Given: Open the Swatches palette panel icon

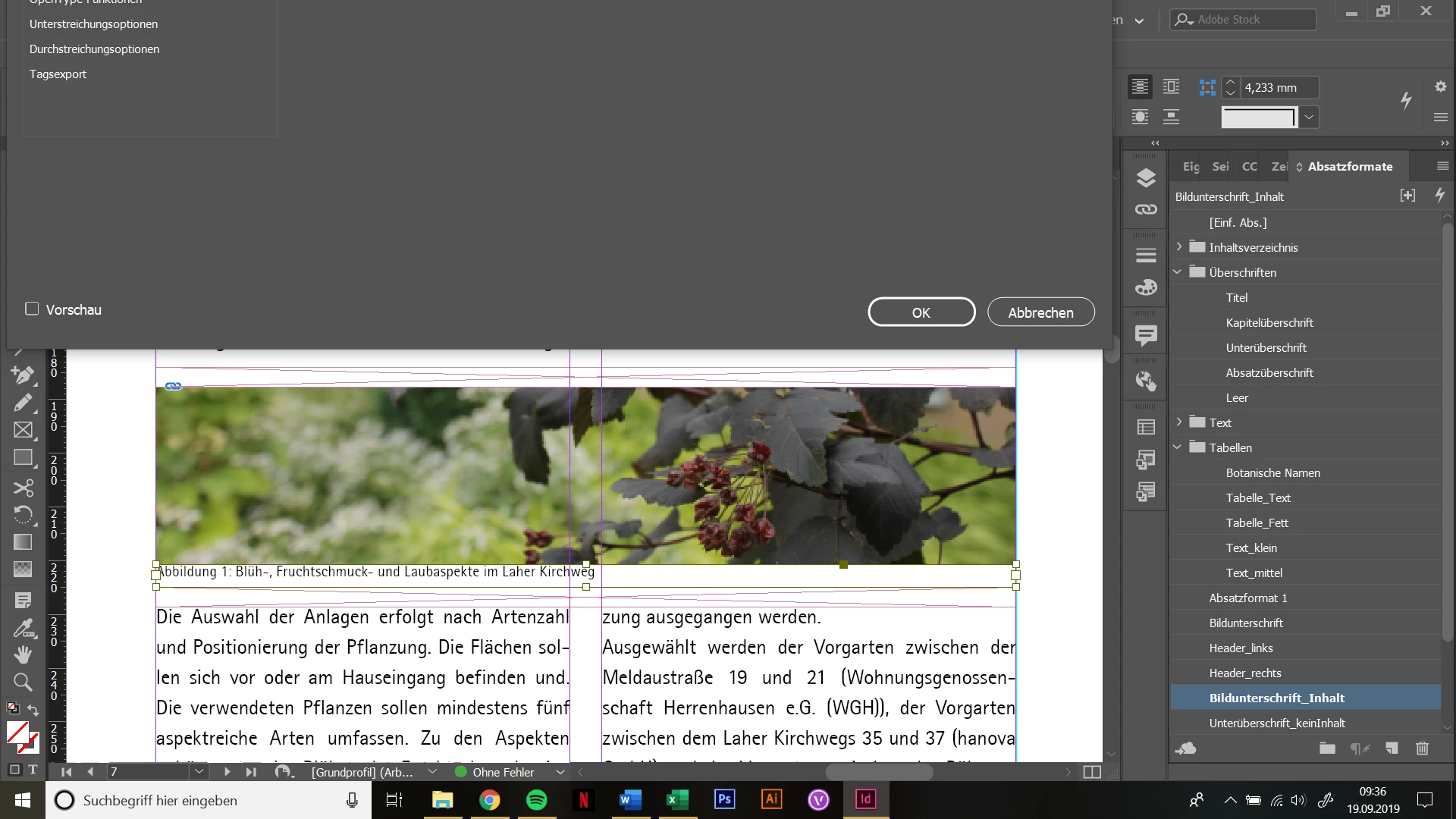Looking at the screenshot, I should pyautogui.click(x=1146, y=287).
